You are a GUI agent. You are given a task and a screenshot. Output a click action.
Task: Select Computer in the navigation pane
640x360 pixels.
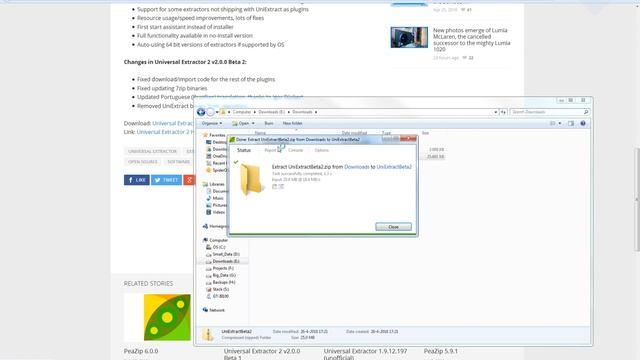[x=218, y=240]
